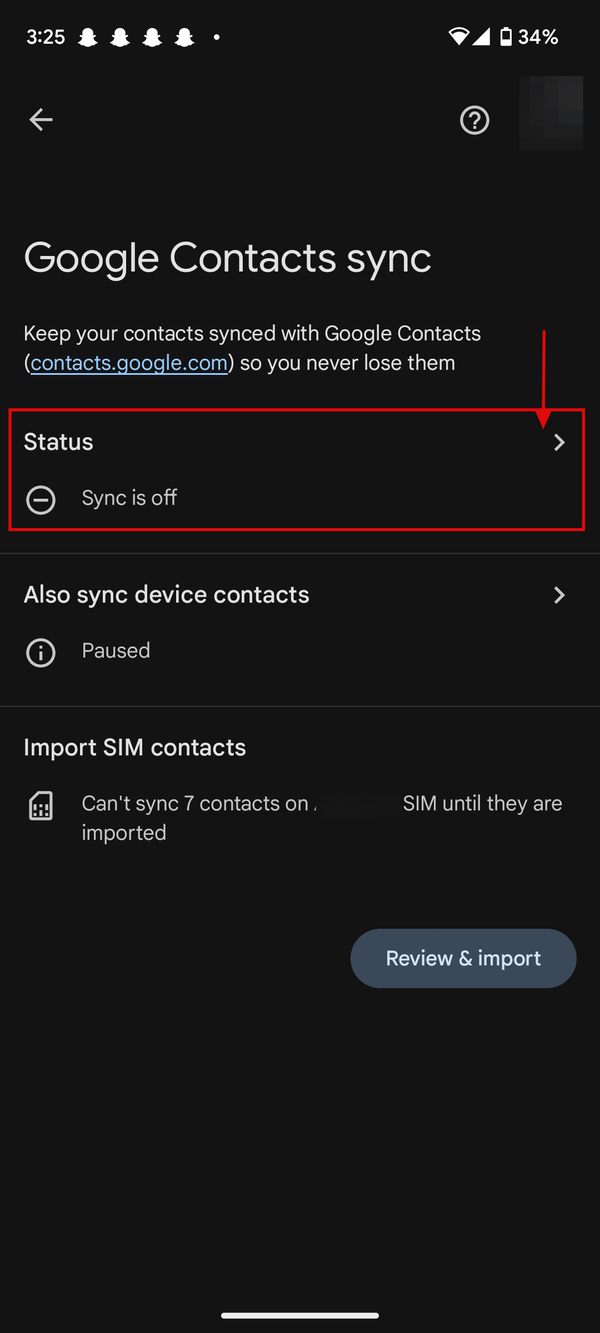Expand Also sync device contacts chevron

coord(559,595)
